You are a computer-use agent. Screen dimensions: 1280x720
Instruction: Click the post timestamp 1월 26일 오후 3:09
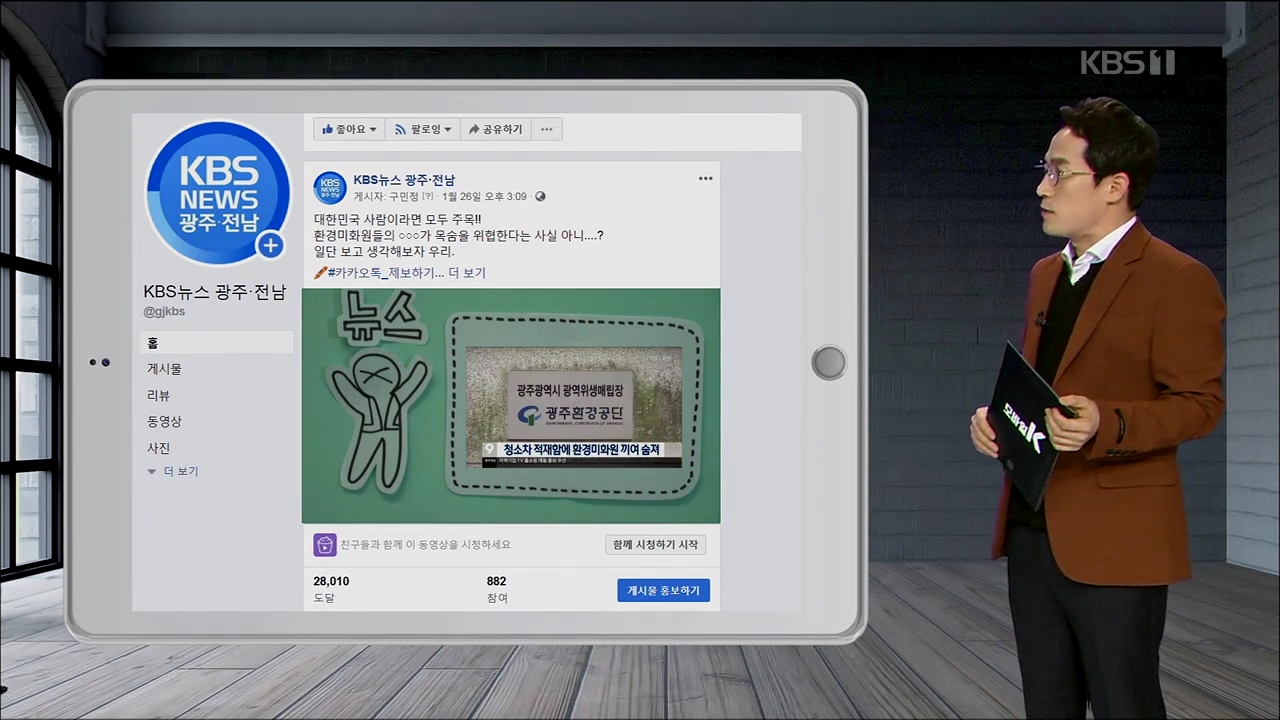click(x=484, y=197)
